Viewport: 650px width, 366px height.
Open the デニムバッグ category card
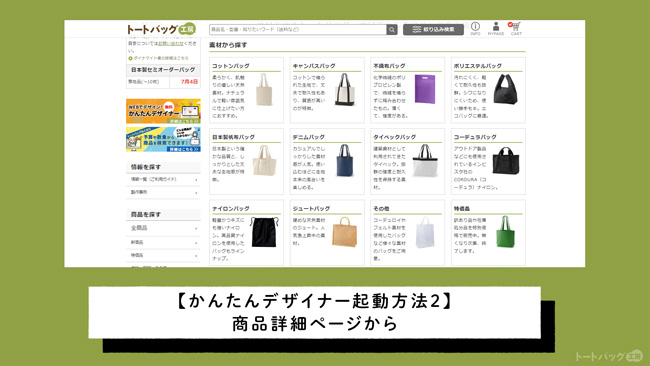click(x=327, y=162)
